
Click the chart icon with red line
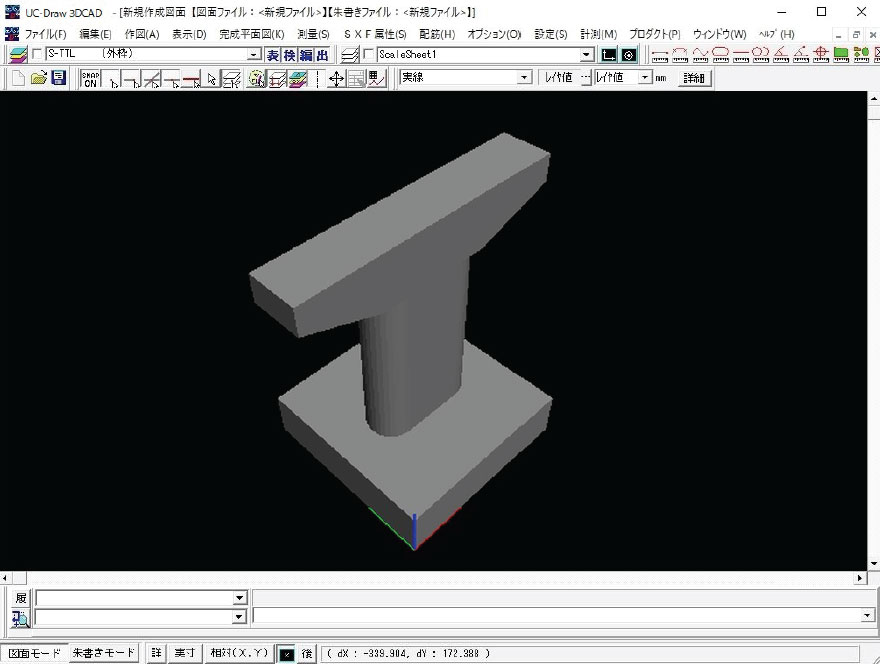[376, 79]
